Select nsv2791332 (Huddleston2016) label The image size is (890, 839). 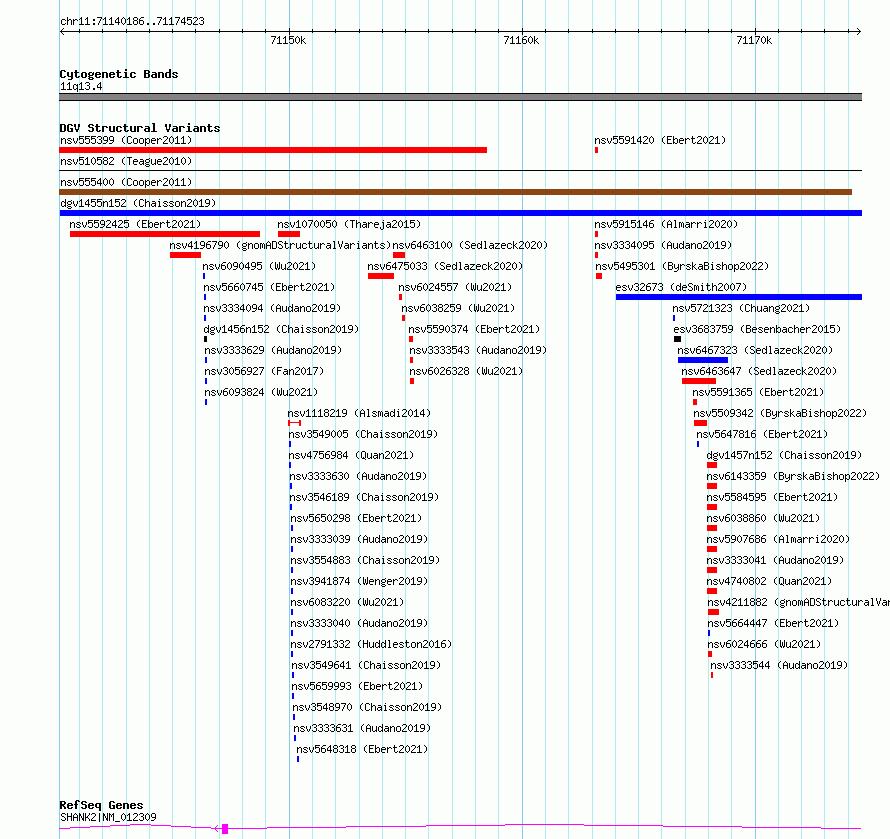point(372,644)
